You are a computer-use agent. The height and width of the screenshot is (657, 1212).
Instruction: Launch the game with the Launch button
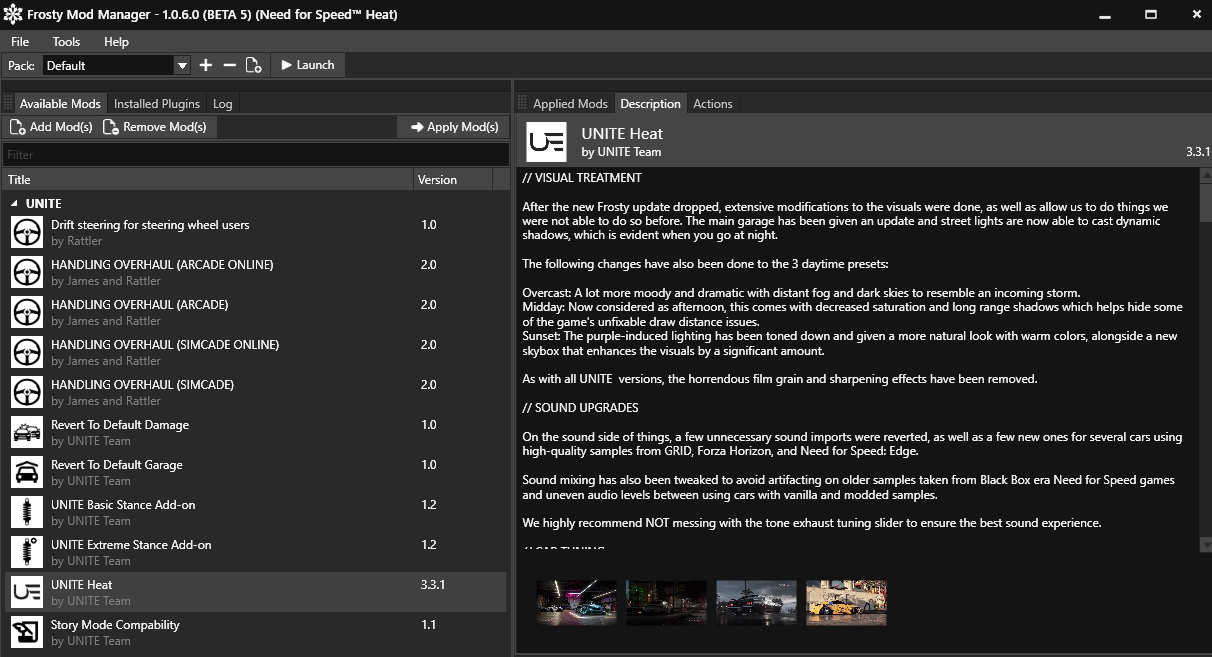pos(307,65)
